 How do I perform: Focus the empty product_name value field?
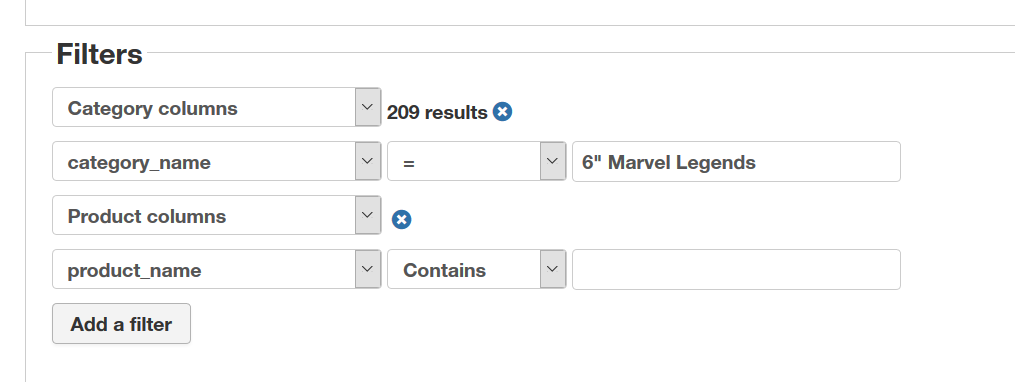tap(736, 269)
